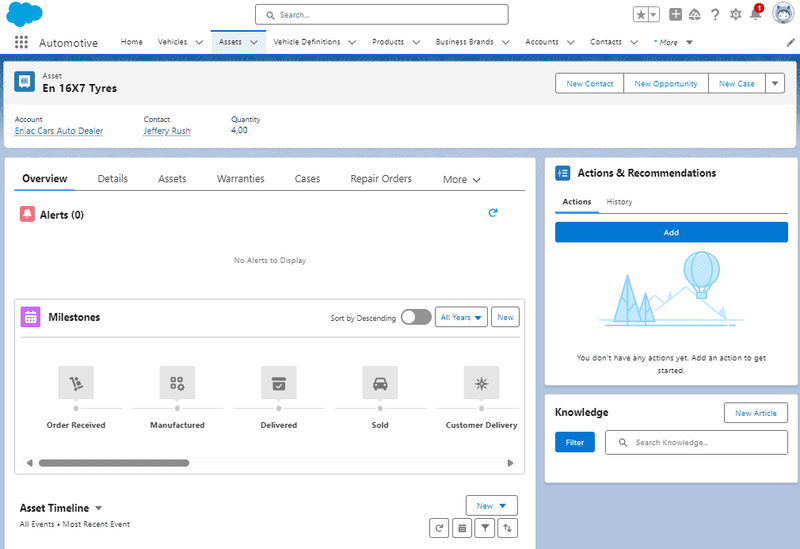Expand the Business Brands dropdown chevron
The height and width of the screenshot is (549, 800).
505,42
